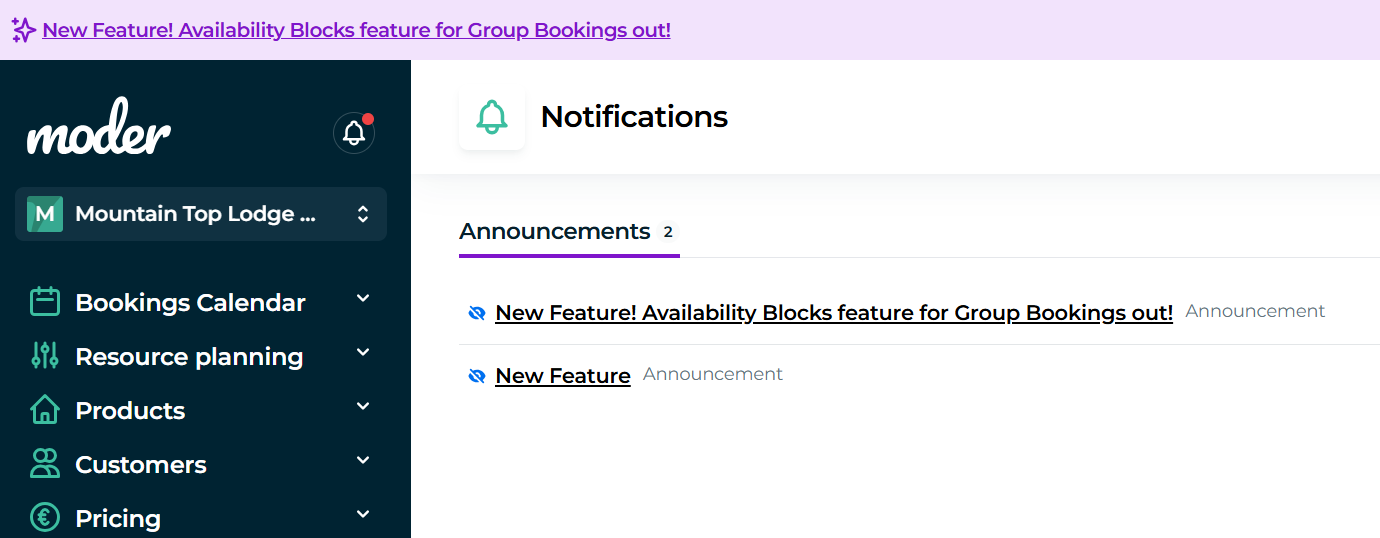Switch to the Announcements tab
Screen dimensions: 1380x538
(569, 233)
